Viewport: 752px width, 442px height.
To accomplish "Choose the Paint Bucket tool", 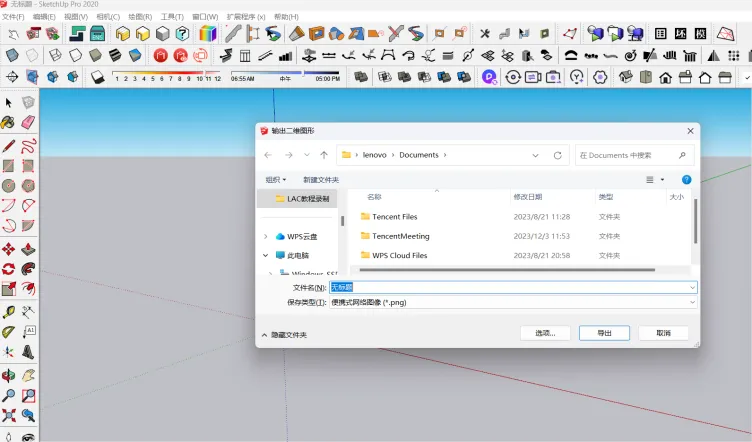I will point(8,122).
